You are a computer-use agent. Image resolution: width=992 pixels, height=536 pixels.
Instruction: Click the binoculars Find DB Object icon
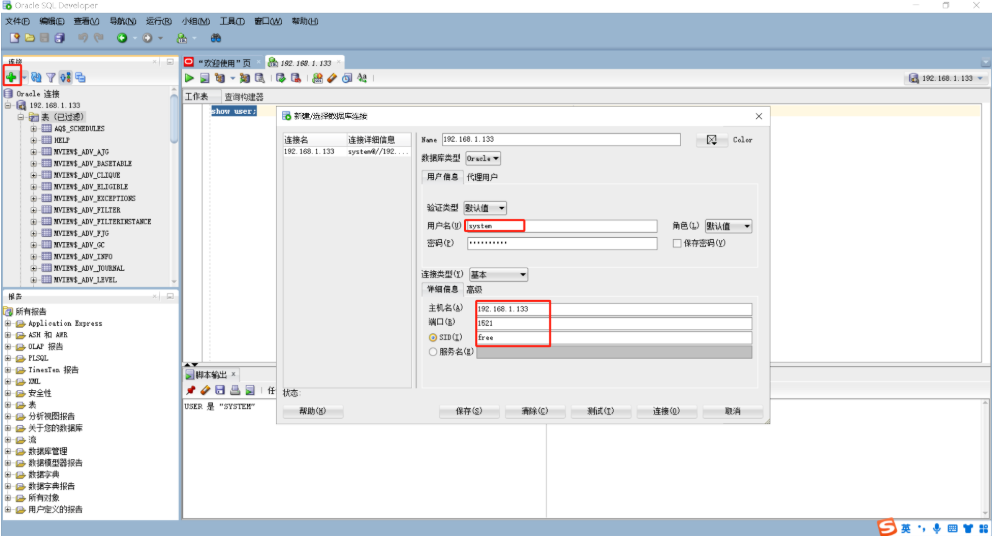216,38
